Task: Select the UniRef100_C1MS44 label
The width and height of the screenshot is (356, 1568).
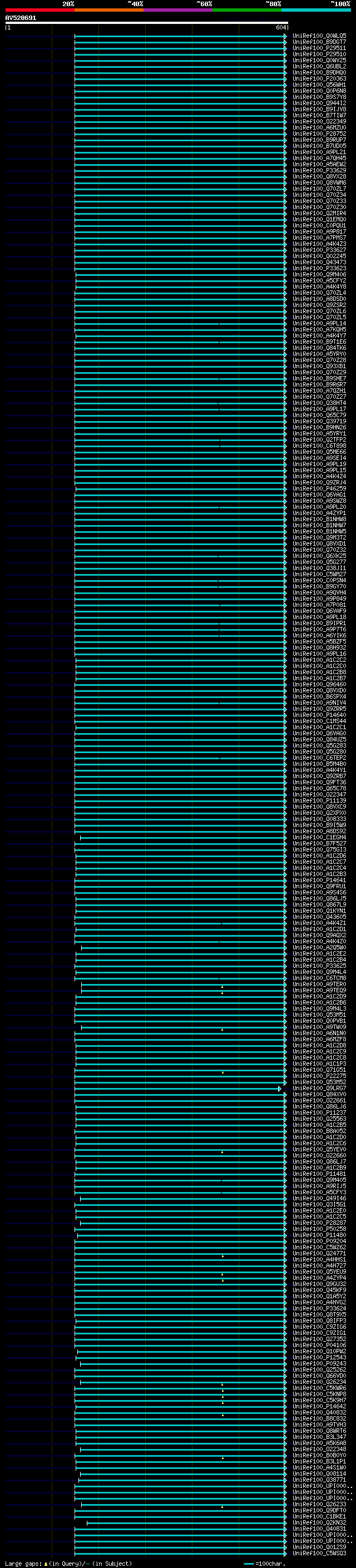Action: click(319, 721)
